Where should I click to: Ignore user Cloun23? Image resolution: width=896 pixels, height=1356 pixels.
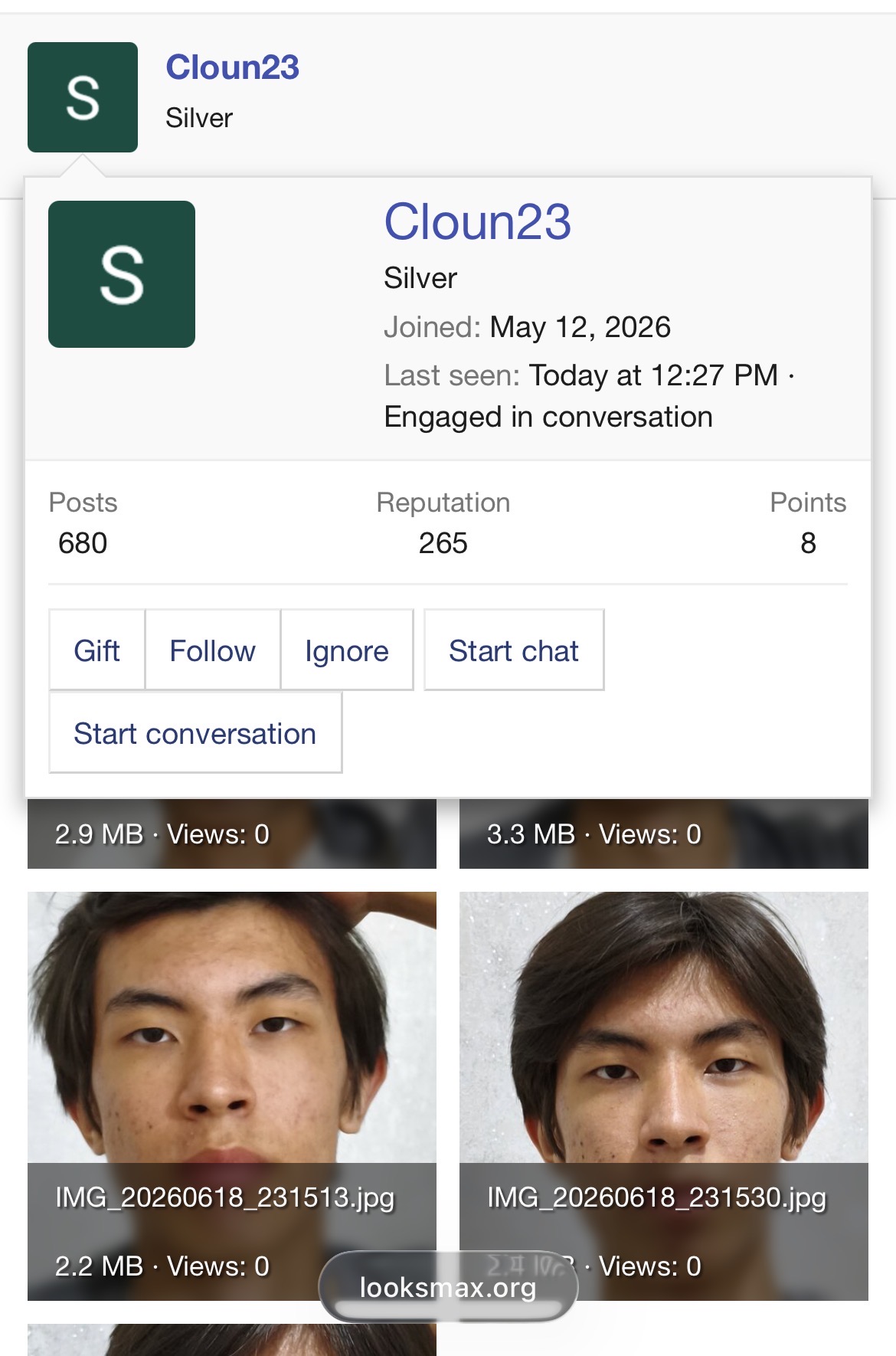(x=347, y=650)
